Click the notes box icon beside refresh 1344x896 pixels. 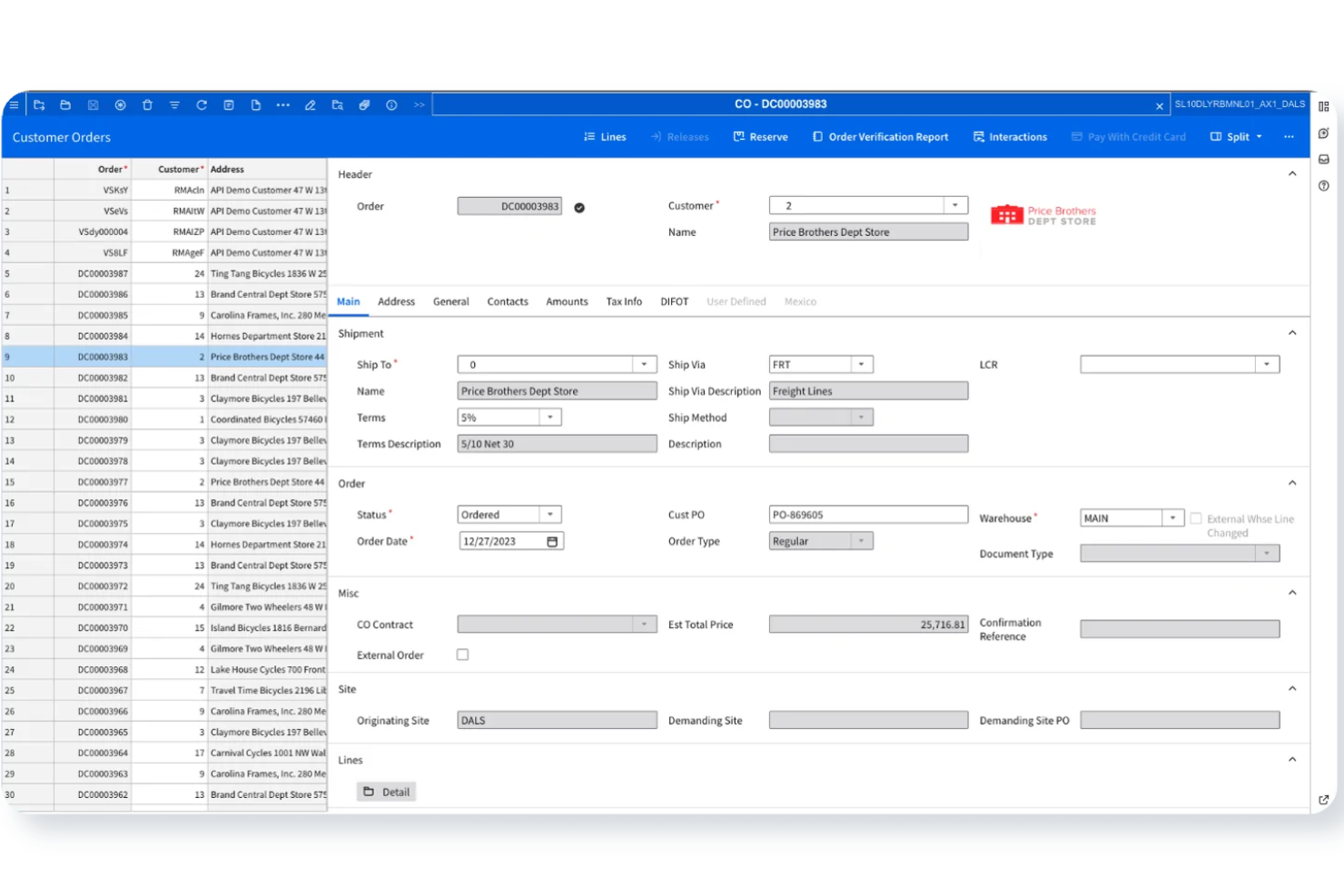[229, 105]
